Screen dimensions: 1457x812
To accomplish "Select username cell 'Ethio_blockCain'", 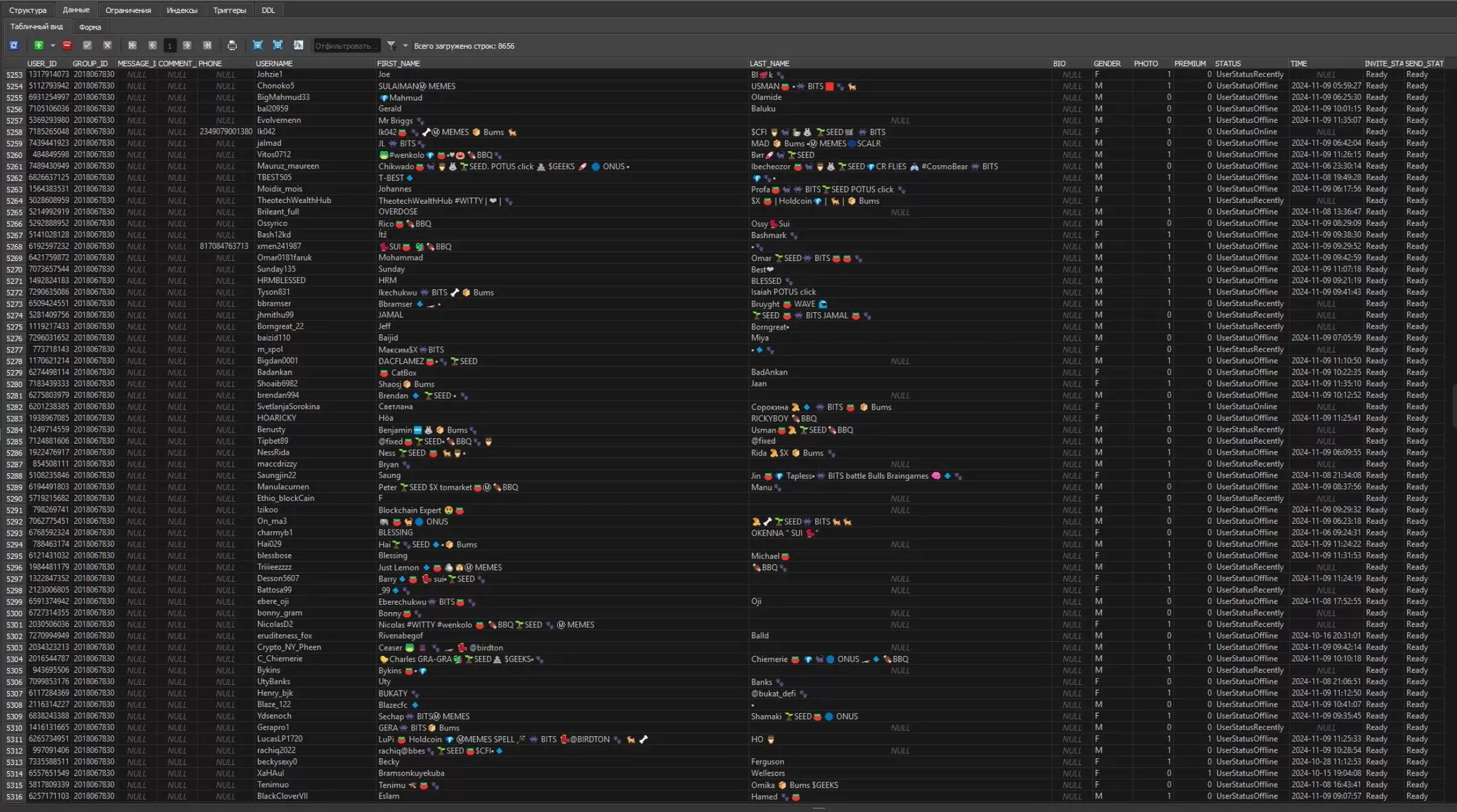I will tap(315, 499).
